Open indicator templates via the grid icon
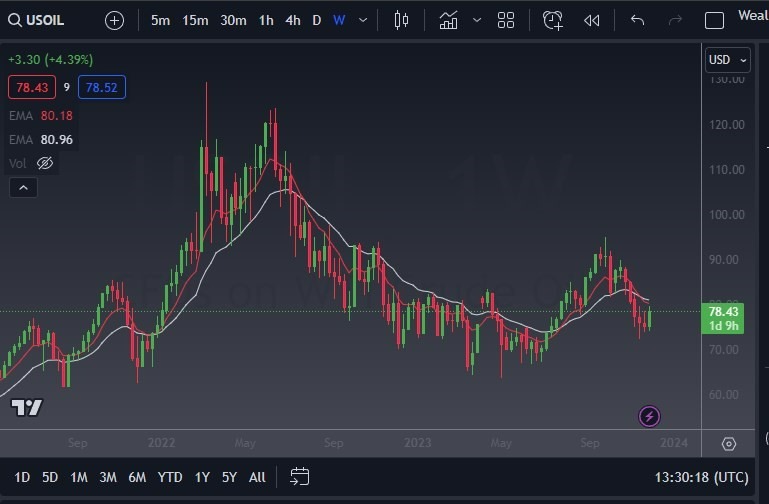The image size is (769, 504). [x=506, y=21]
